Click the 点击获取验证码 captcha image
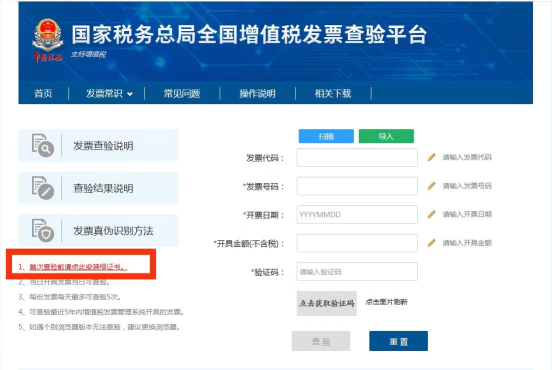 (x=327, y=303)
